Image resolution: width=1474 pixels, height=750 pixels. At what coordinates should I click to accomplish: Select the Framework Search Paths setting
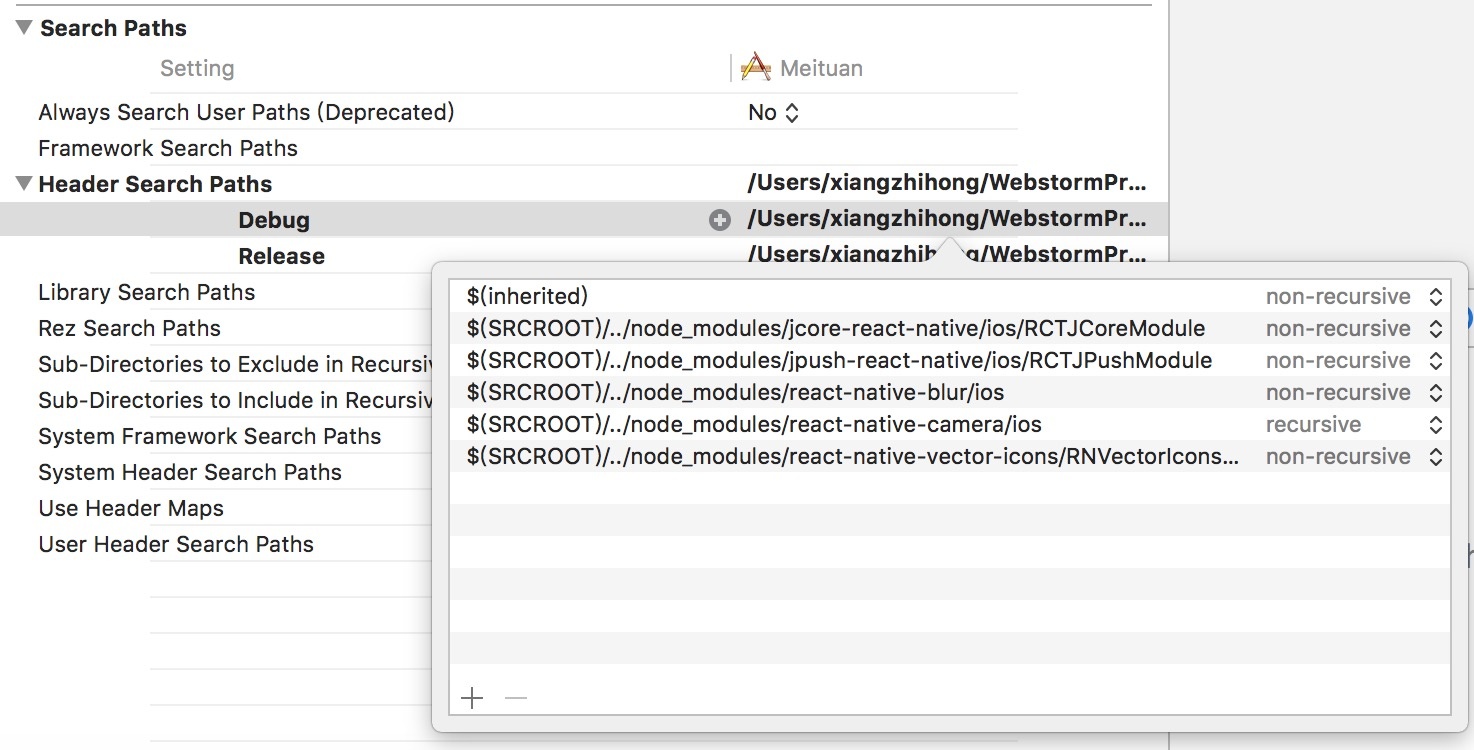(168, 148)
